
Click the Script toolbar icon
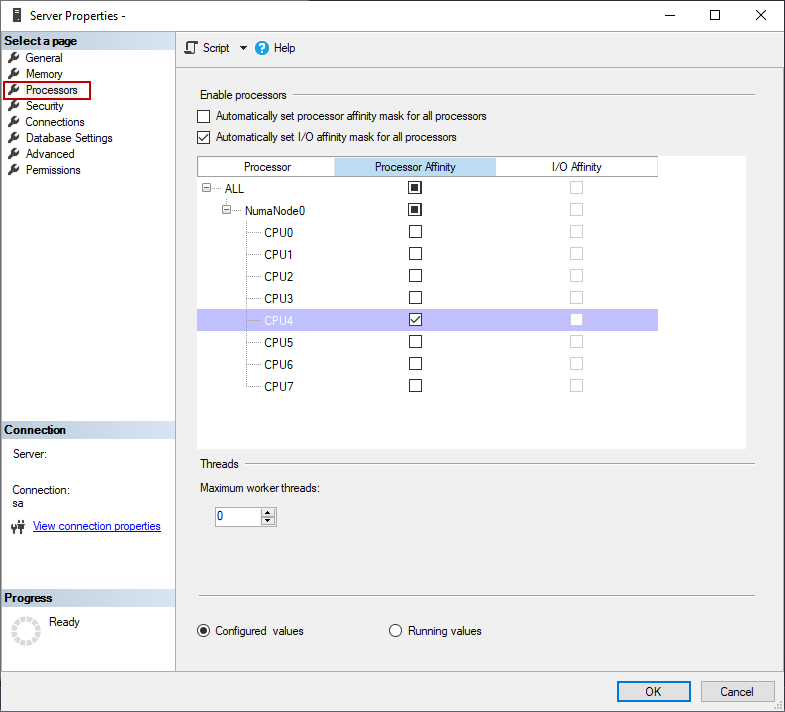(x=191, y=48)
